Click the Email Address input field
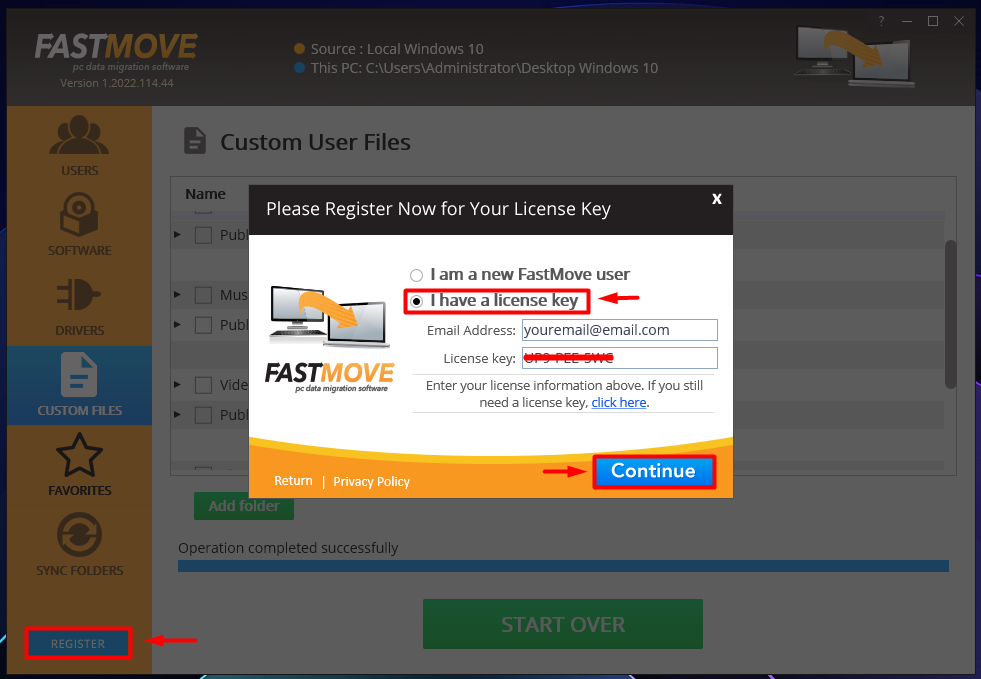981x679 pixels. [x=619, y=330]
